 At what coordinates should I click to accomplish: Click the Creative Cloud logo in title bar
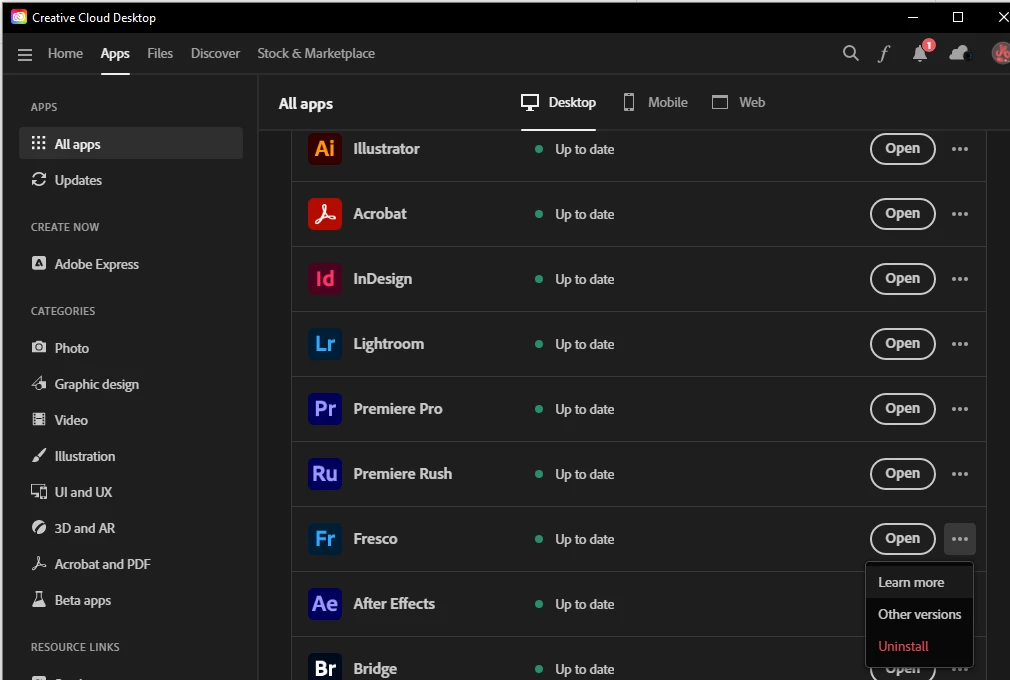click(19, 17)
